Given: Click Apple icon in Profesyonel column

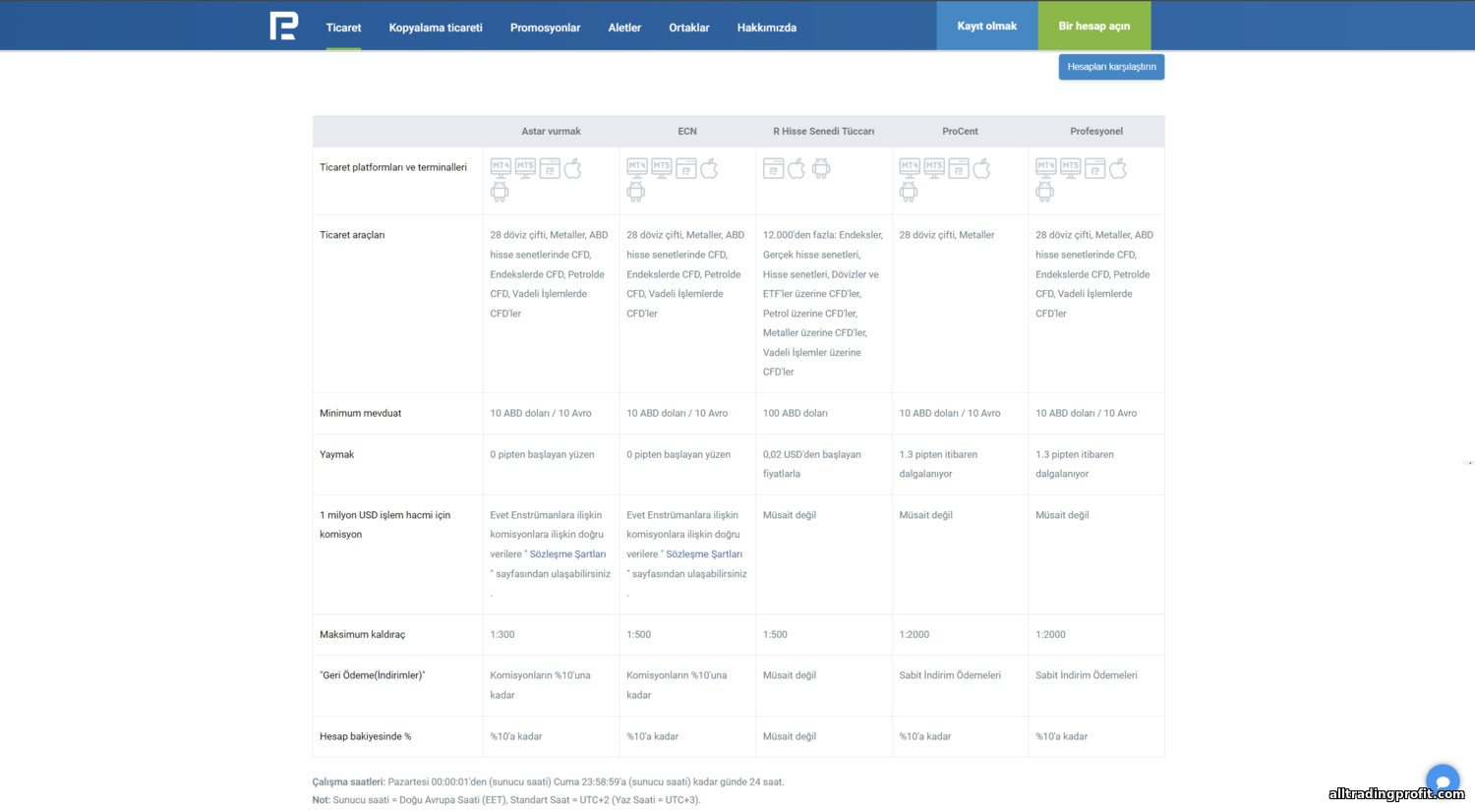Looking at the screenshot, I should (x=1119, y=168).
